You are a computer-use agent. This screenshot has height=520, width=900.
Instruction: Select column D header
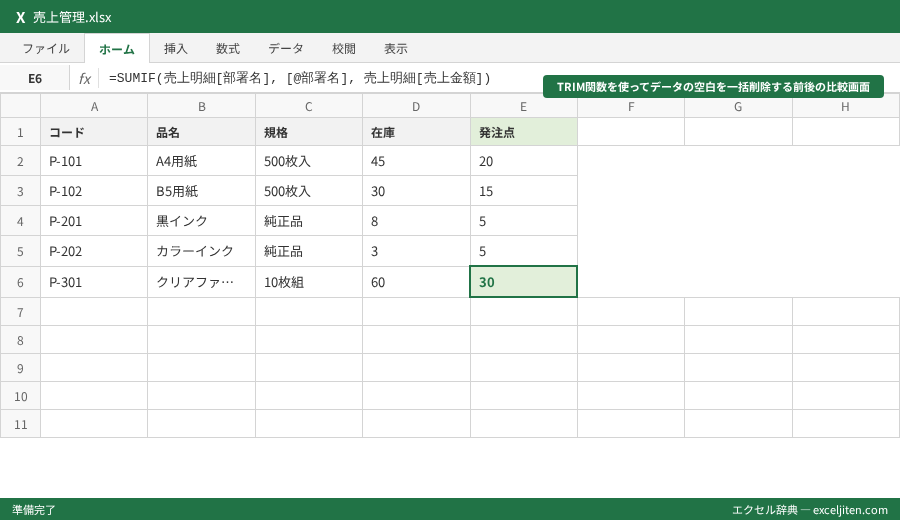coord(416,106)
